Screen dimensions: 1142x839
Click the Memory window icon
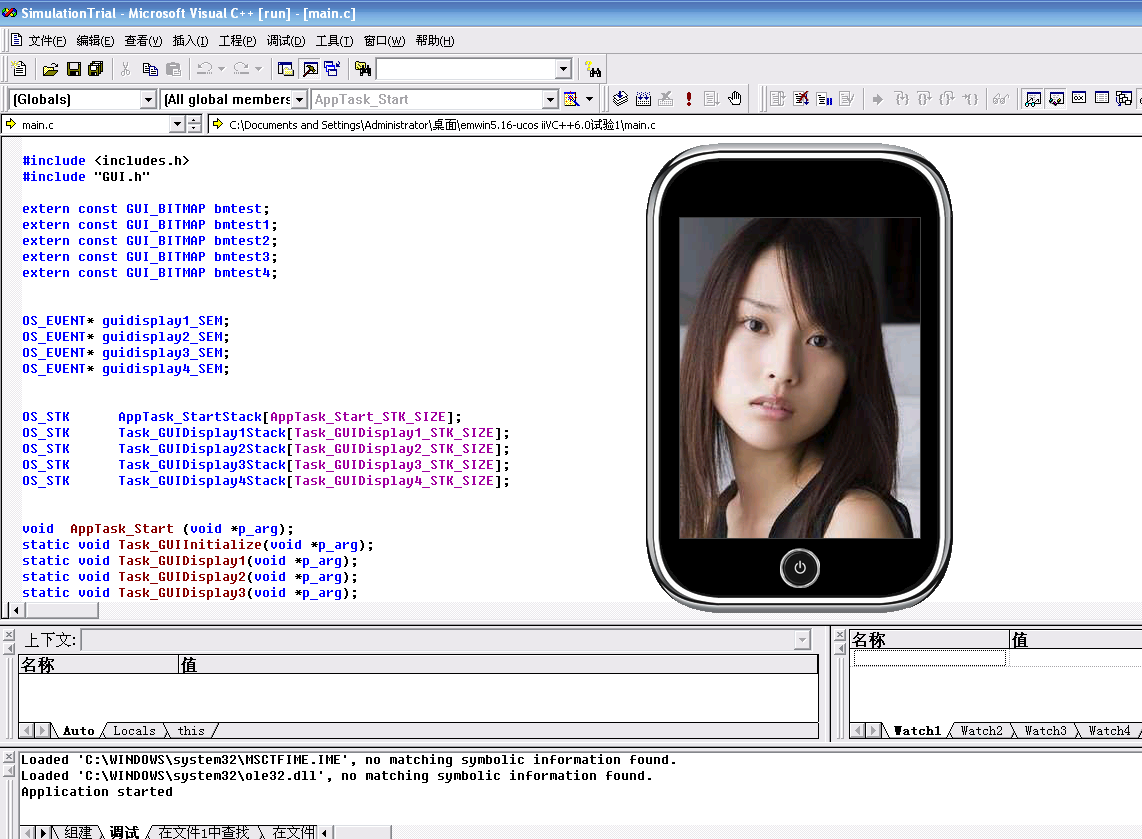tap(1102, 98)
